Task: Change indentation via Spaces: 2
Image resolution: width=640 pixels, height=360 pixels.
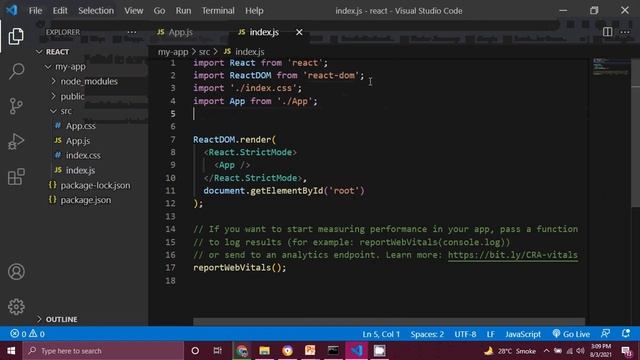Action: [427, 334]
